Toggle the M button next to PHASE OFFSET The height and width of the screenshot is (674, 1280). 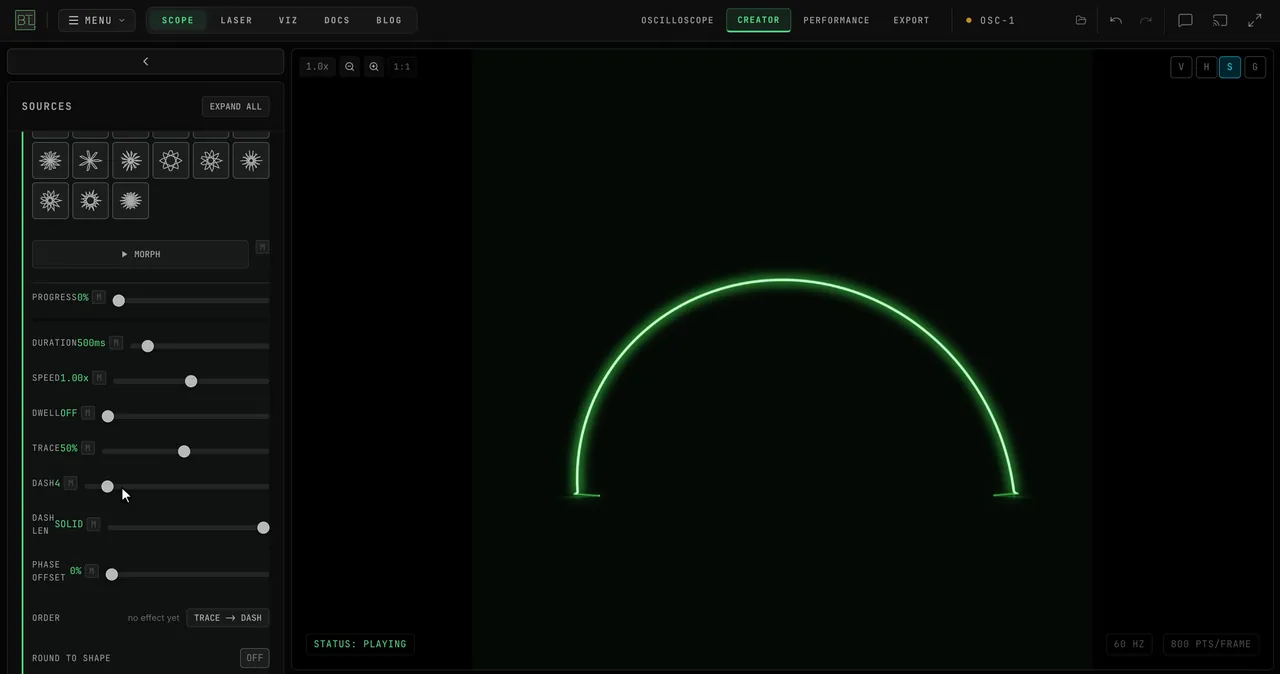click(x=91, y=571)
